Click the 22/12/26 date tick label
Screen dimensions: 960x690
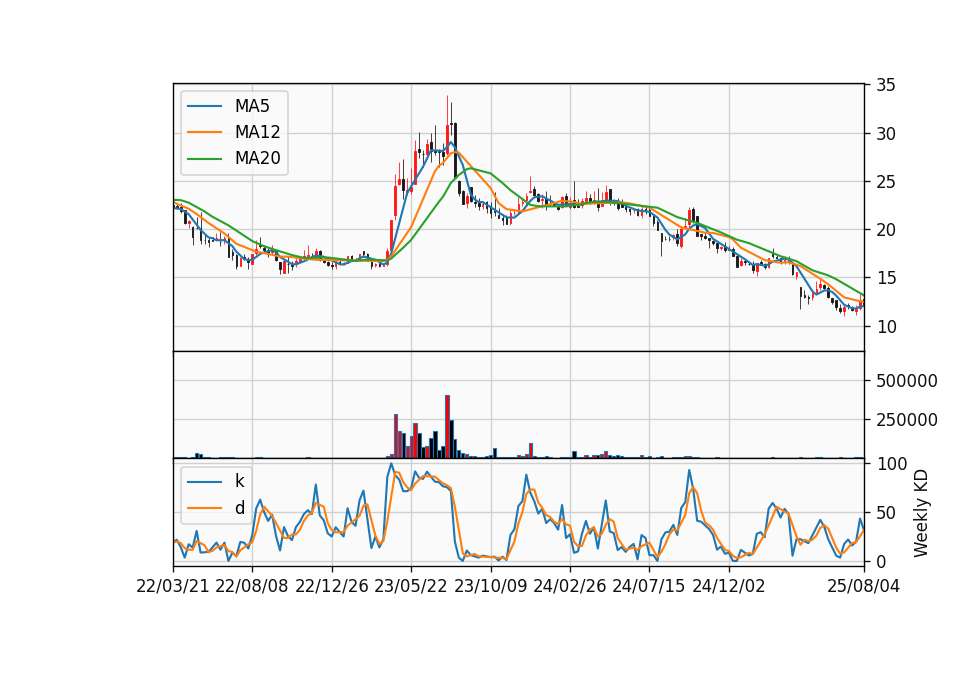pyautogui.click(x=332, y=586)
